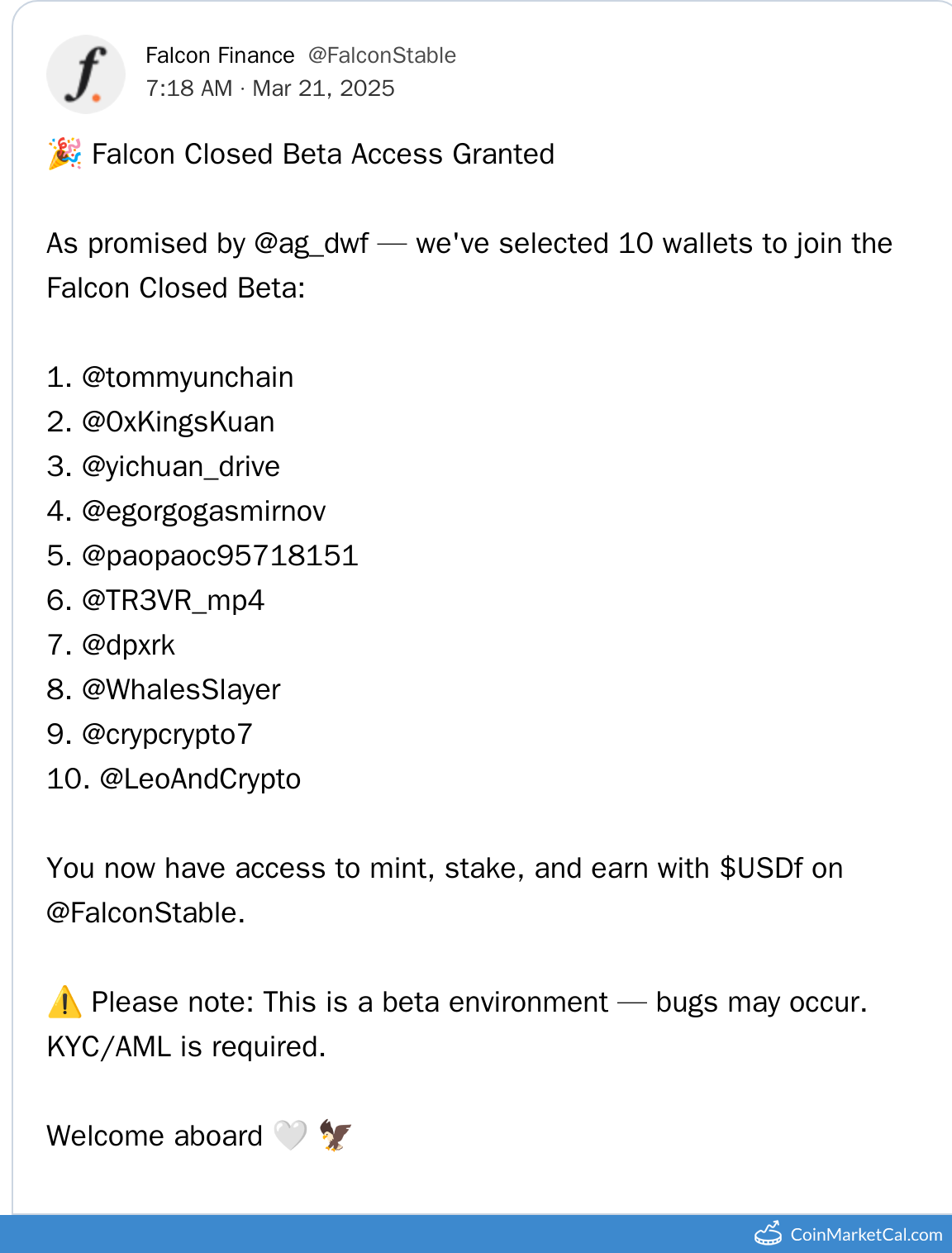Click the CoinMarketCal.com watermark text
This screenshot has width=952, height=1253.
pyautogui.click(x=866, y=1234)
